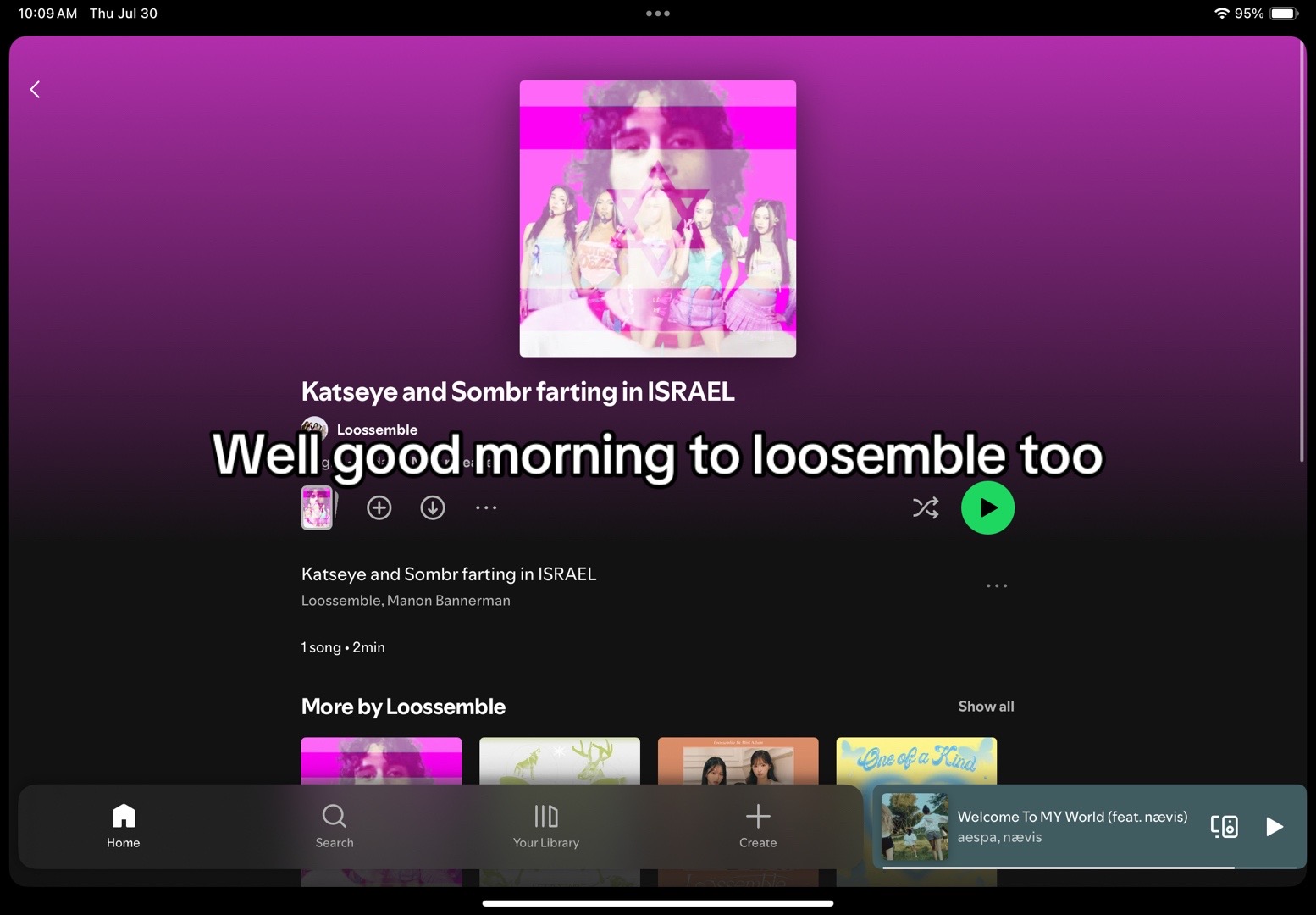Viewport: 1316px width, 915px height.
Task: Open album options three-dot menu
Action: point(486,507)
